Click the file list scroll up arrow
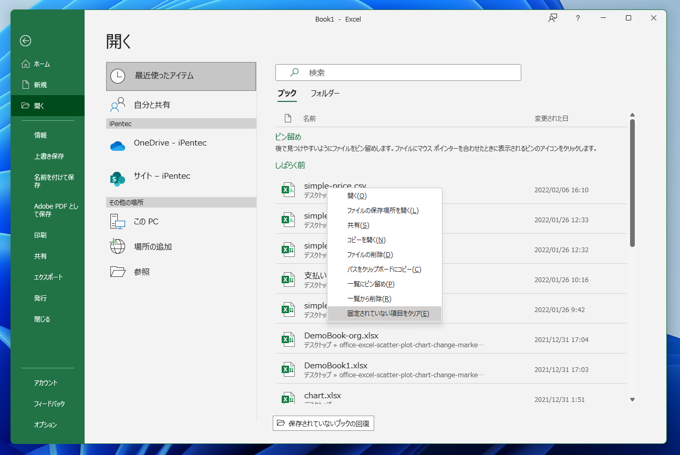 632,115
